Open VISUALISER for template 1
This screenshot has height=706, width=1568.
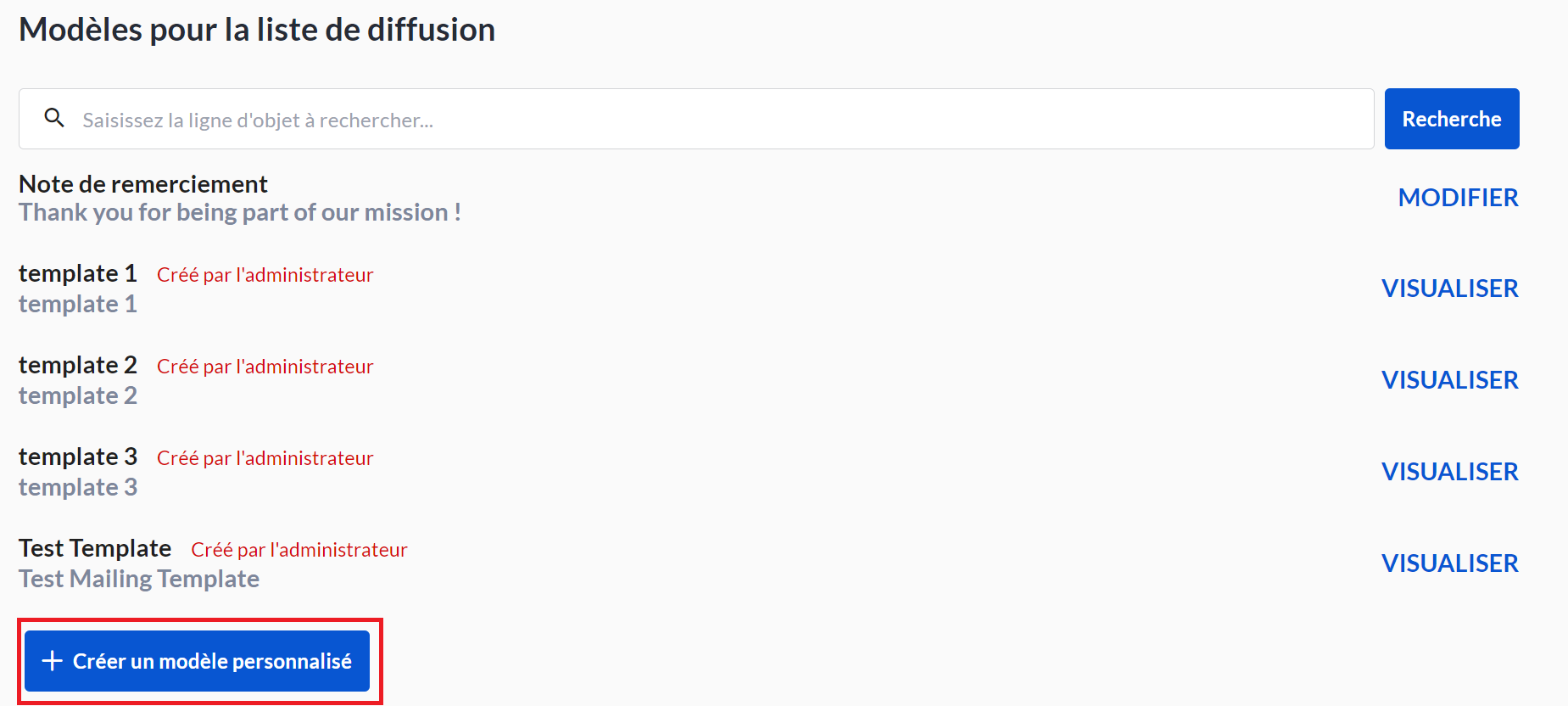pyautogui.click(x=1449, y=289)
